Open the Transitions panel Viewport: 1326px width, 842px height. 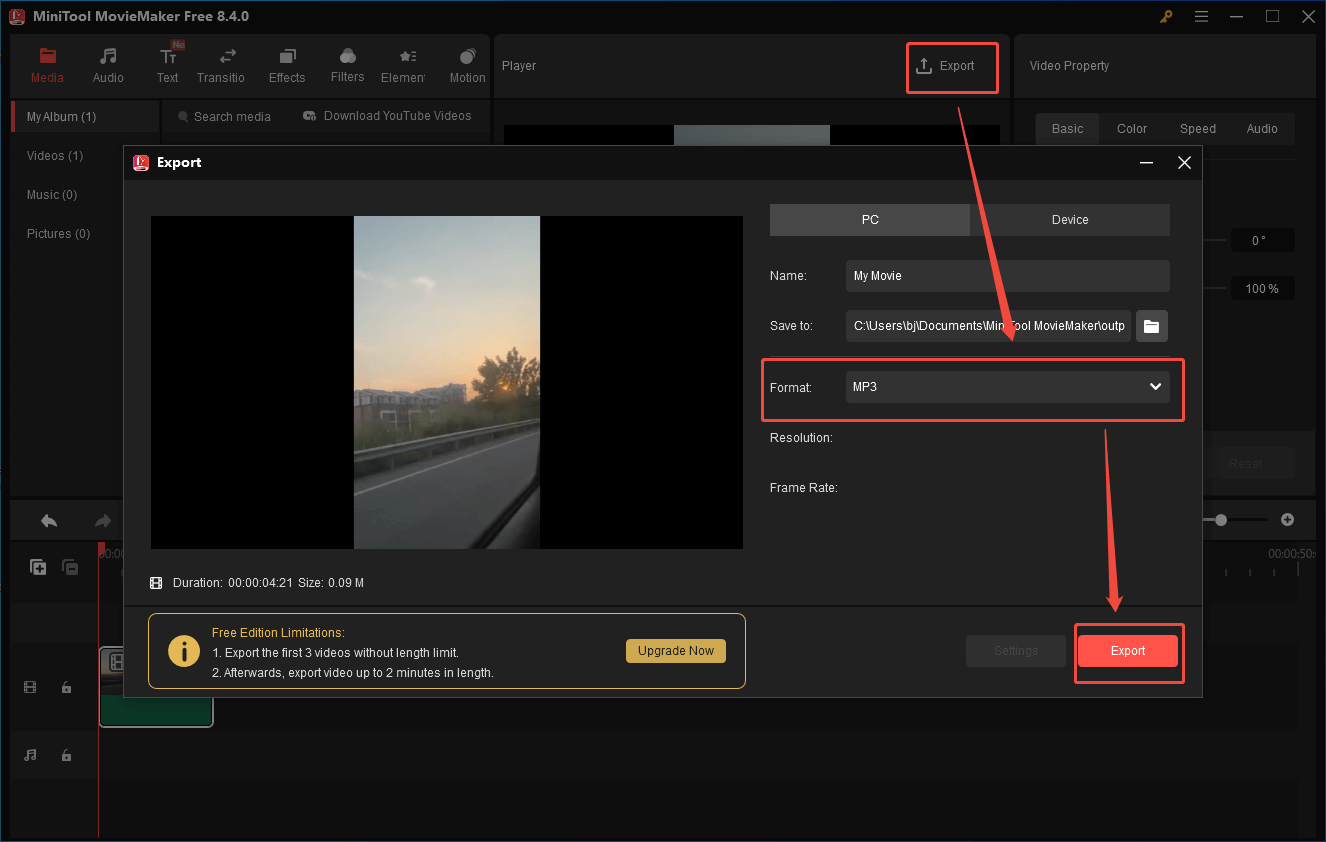click(221, 65)
